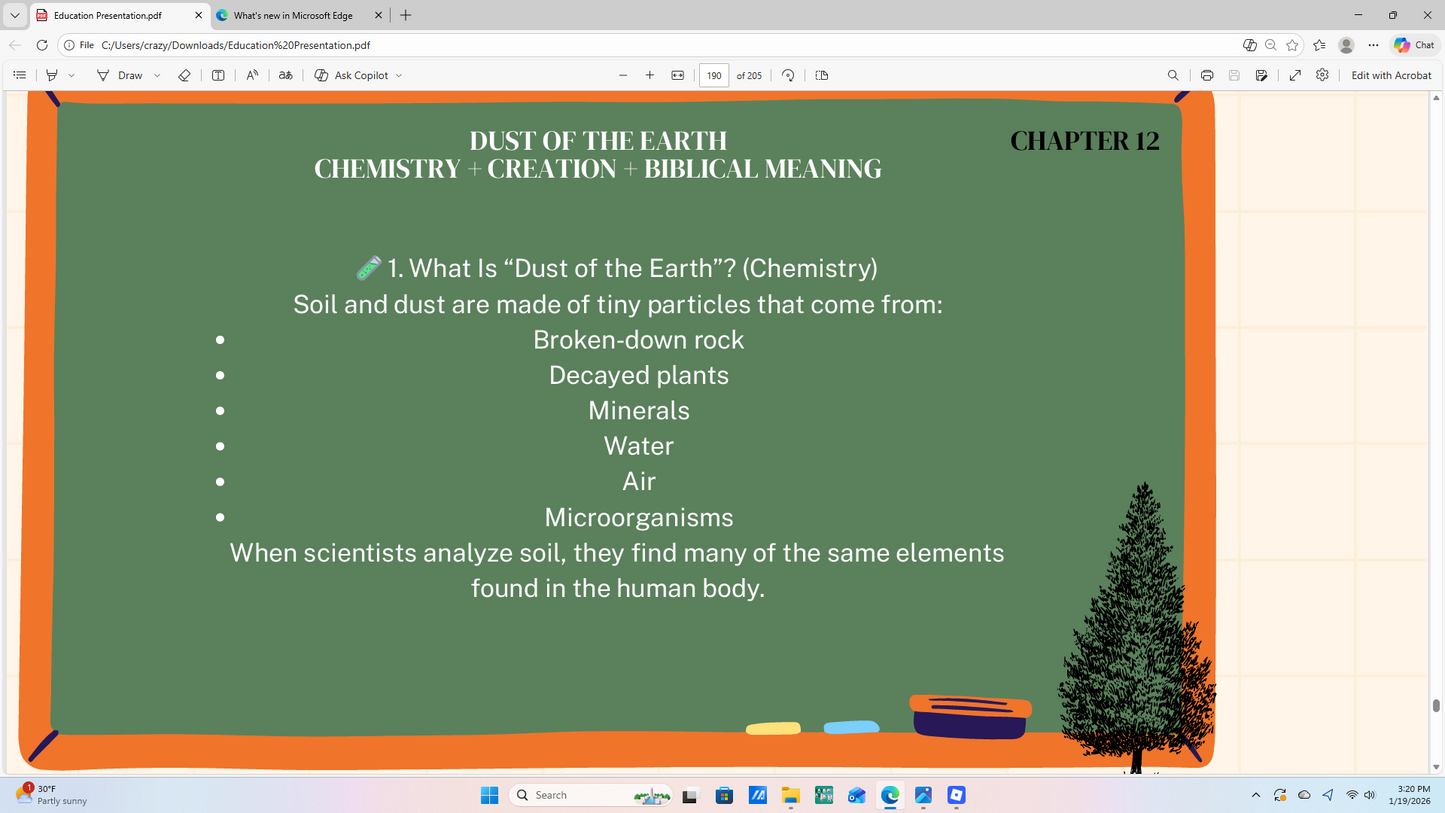Open the Roblox taskbar icon
The image size is (1445, 813).
[x=957, y=795]
